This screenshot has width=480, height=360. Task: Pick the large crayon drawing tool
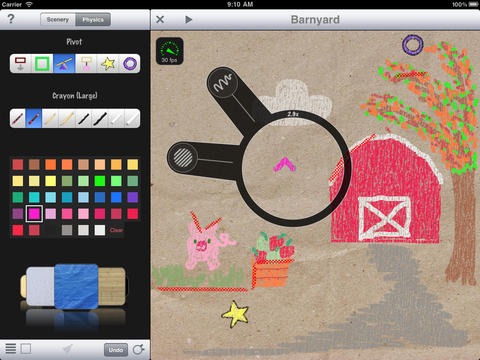[34, 118]
